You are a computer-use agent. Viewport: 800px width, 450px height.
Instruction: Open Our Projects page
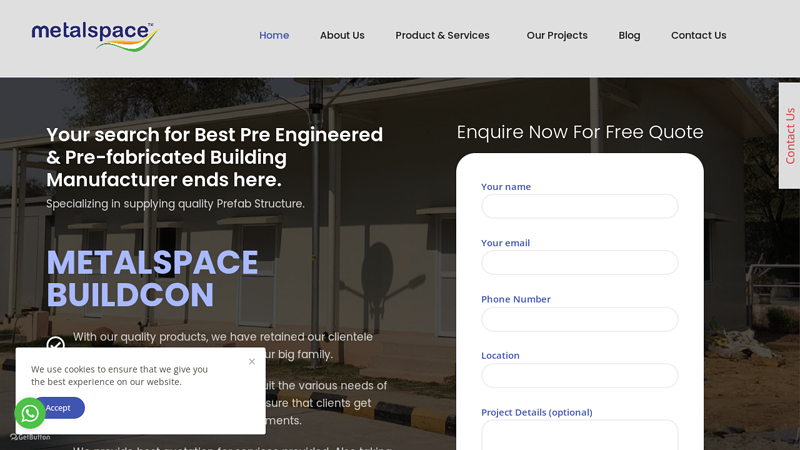click(557, 35)
